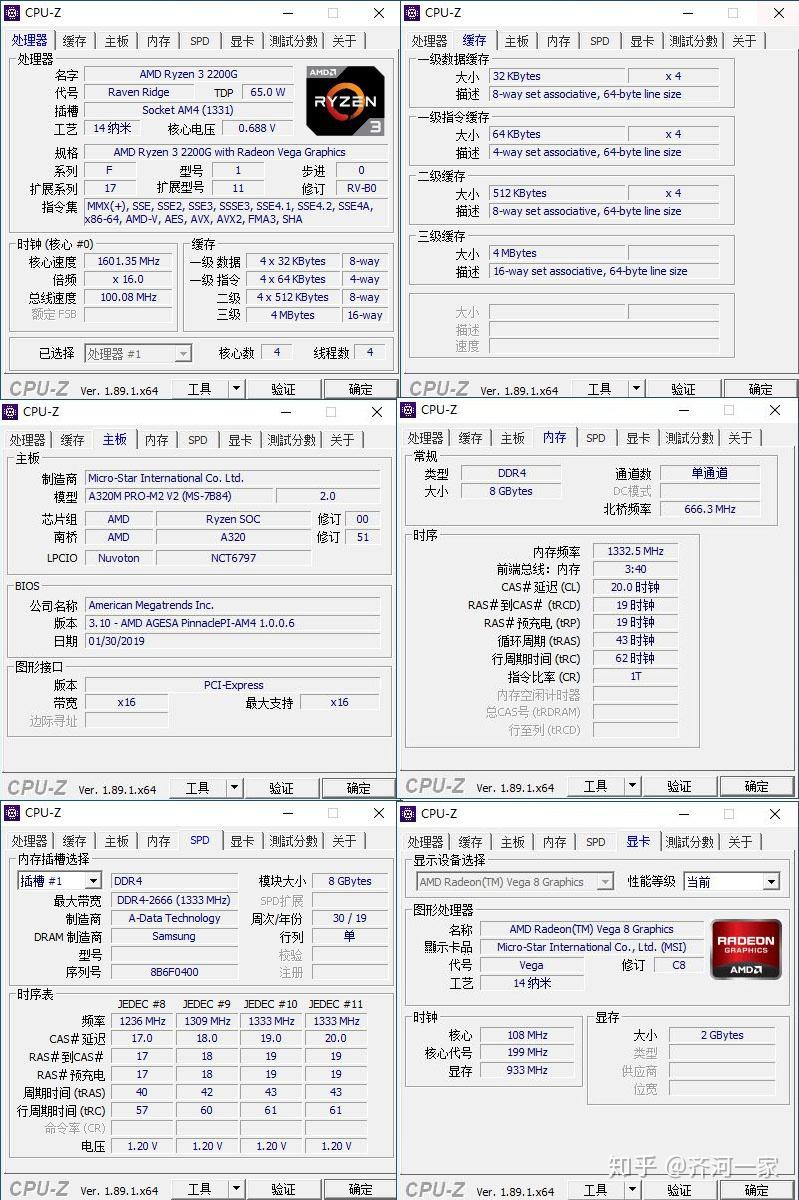Click the 单通道 channel mode value

(x=709, y=474)
